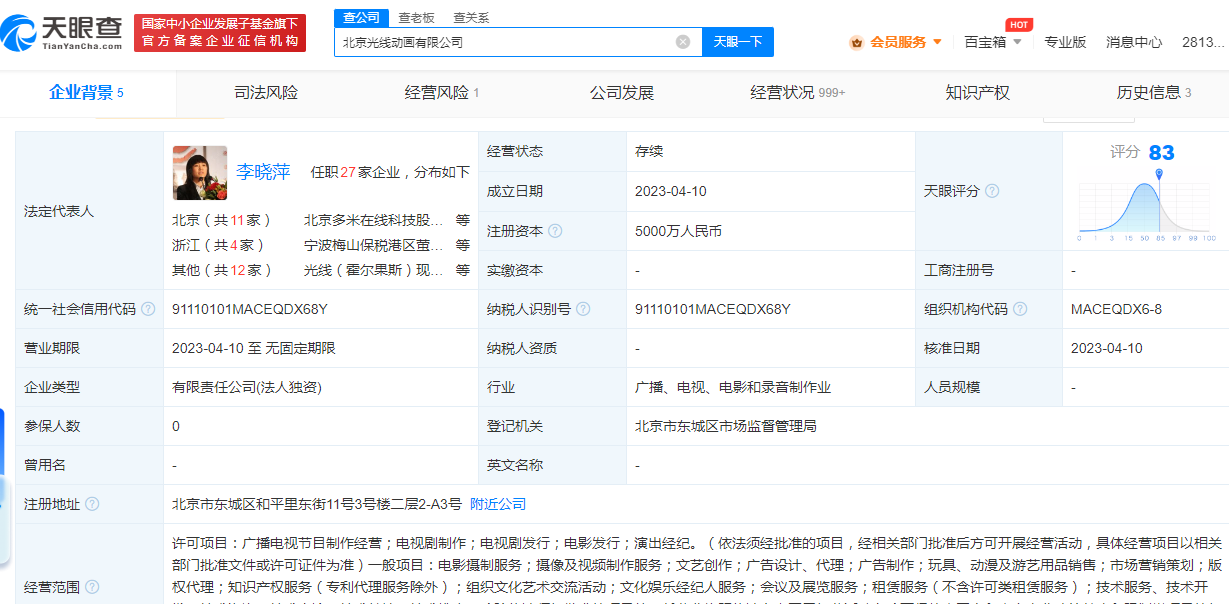The image size is (1229, 604).
Task: Expand the 百宝箱 dropdown
Action: coord(993,42)
